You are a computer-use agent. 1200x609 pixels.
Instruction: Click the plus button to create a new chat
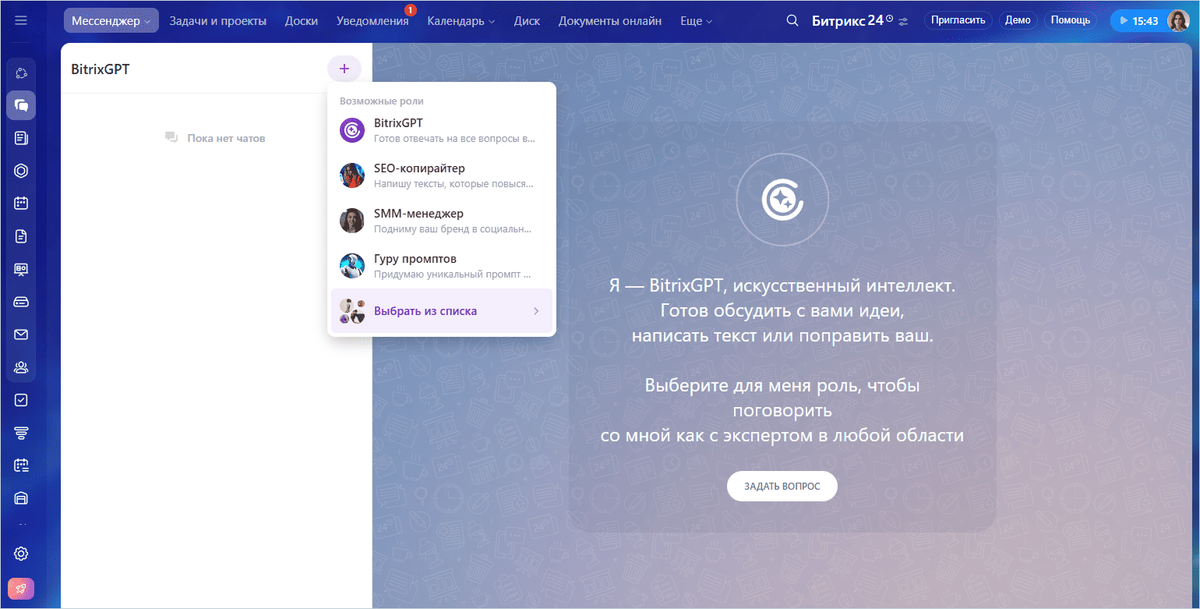[x=344, y=68]
